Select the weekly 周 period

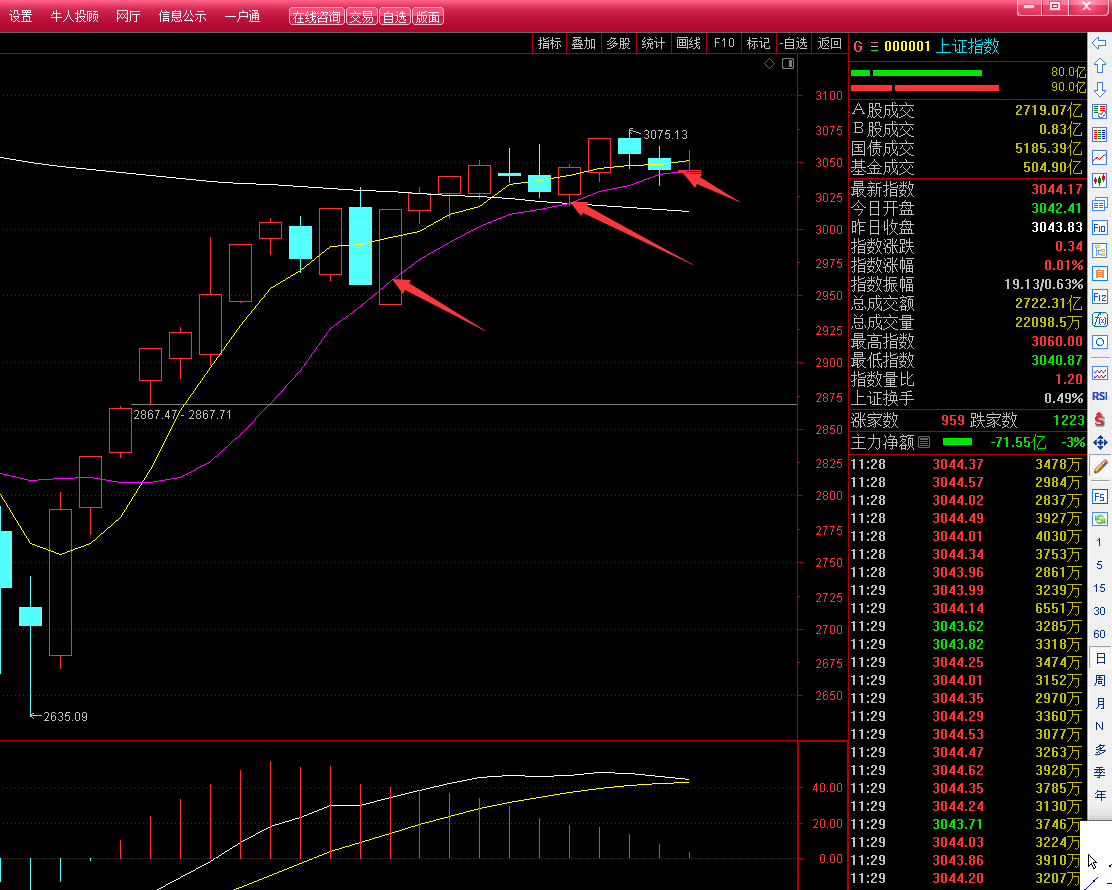pyautogui.click(x=1099, y=681)
